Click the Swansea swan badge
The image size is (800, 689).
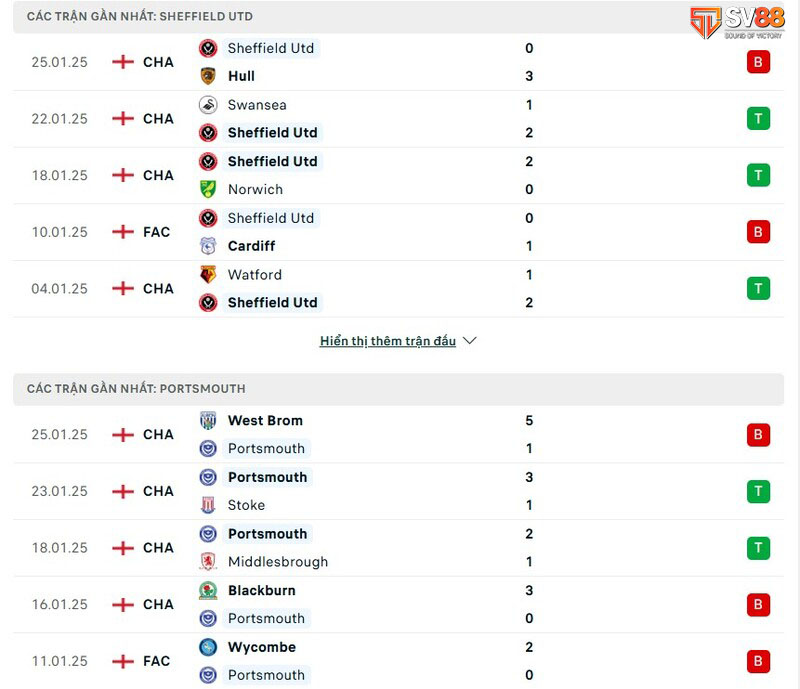coord(209,105)
